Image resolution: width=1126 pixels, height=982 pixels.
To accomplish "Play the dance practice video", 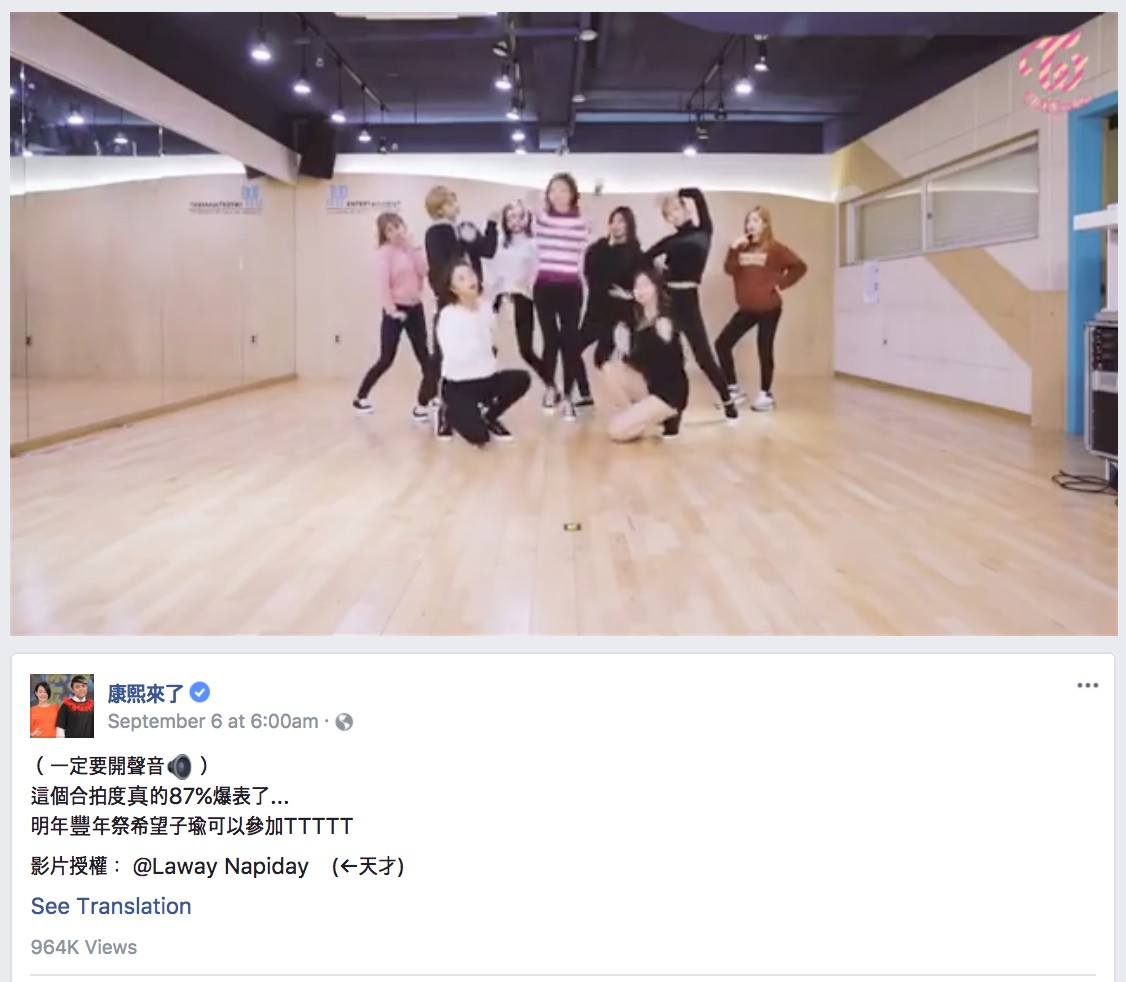I will [564, 323].
